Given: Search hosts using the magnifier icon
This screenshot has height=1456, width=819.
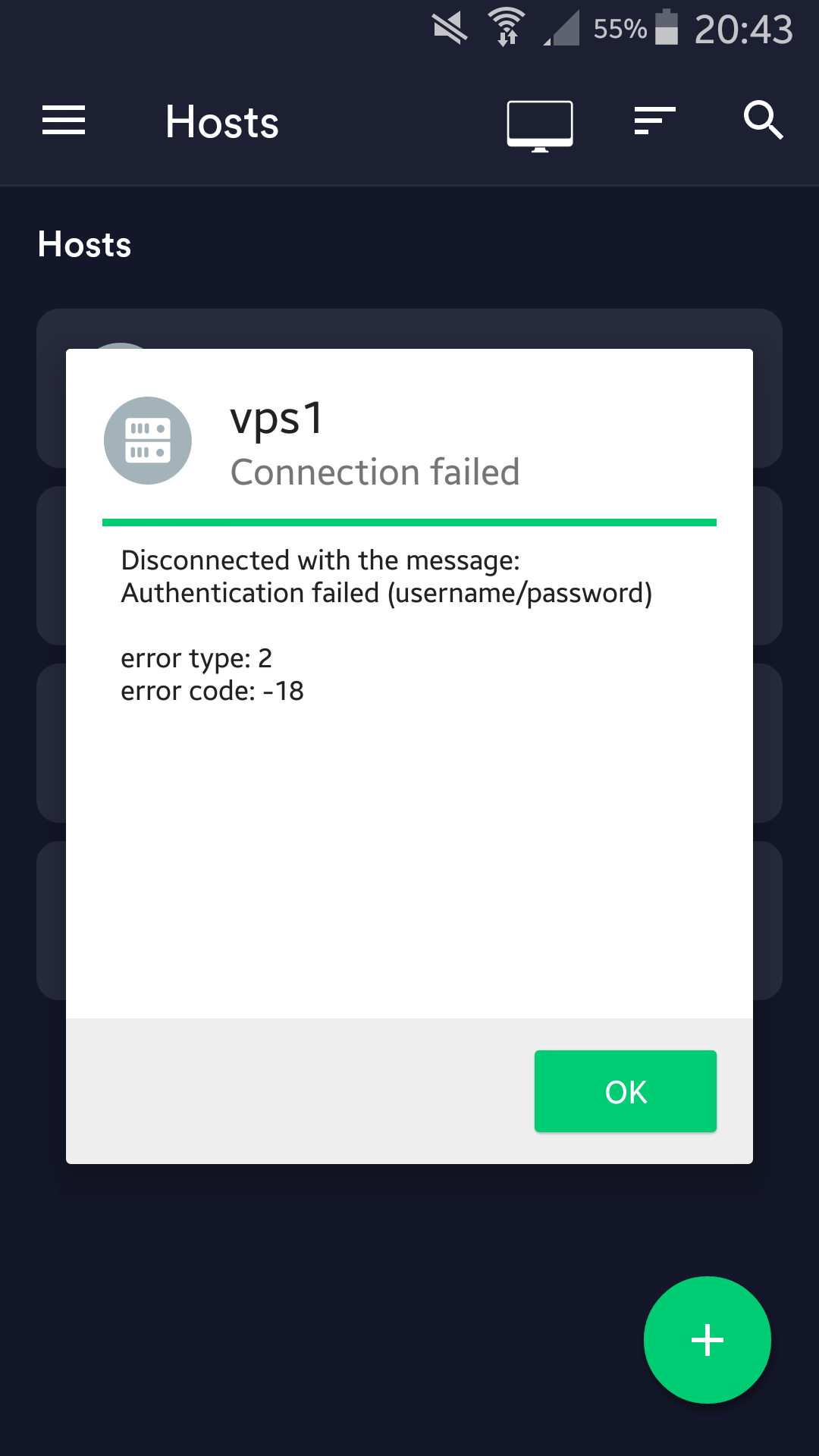Looking at the screenshot, I should [x=763, y=120].
